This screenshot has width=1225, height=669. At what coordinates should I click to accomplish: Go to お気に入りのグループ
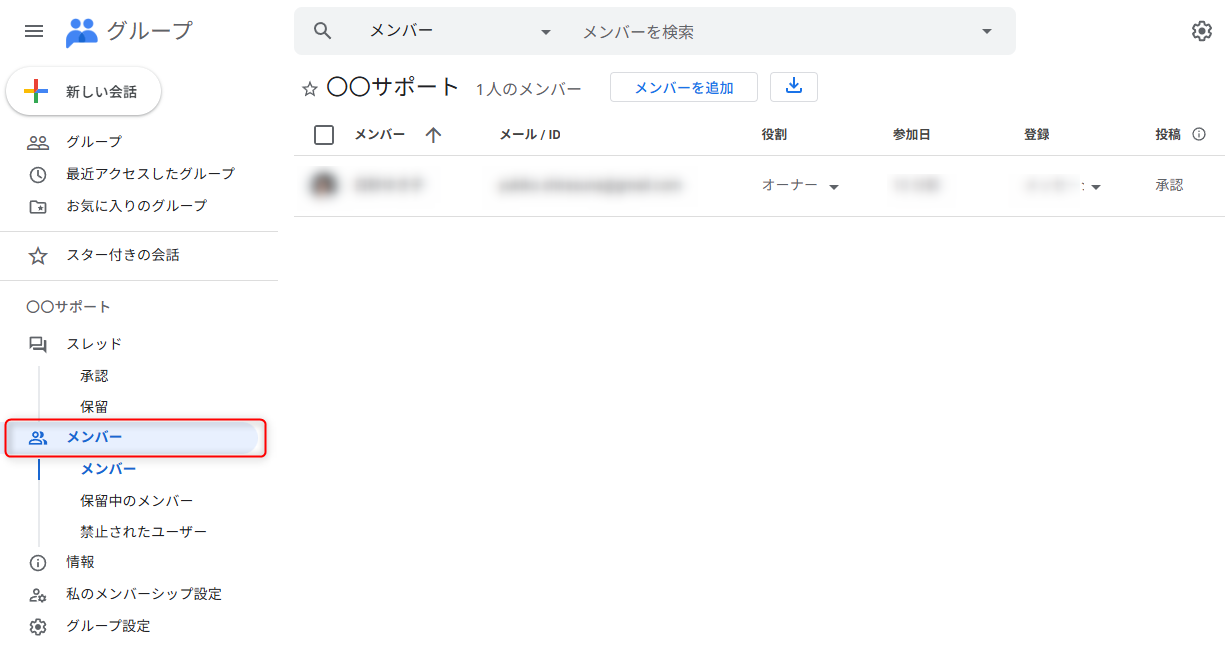136,206
